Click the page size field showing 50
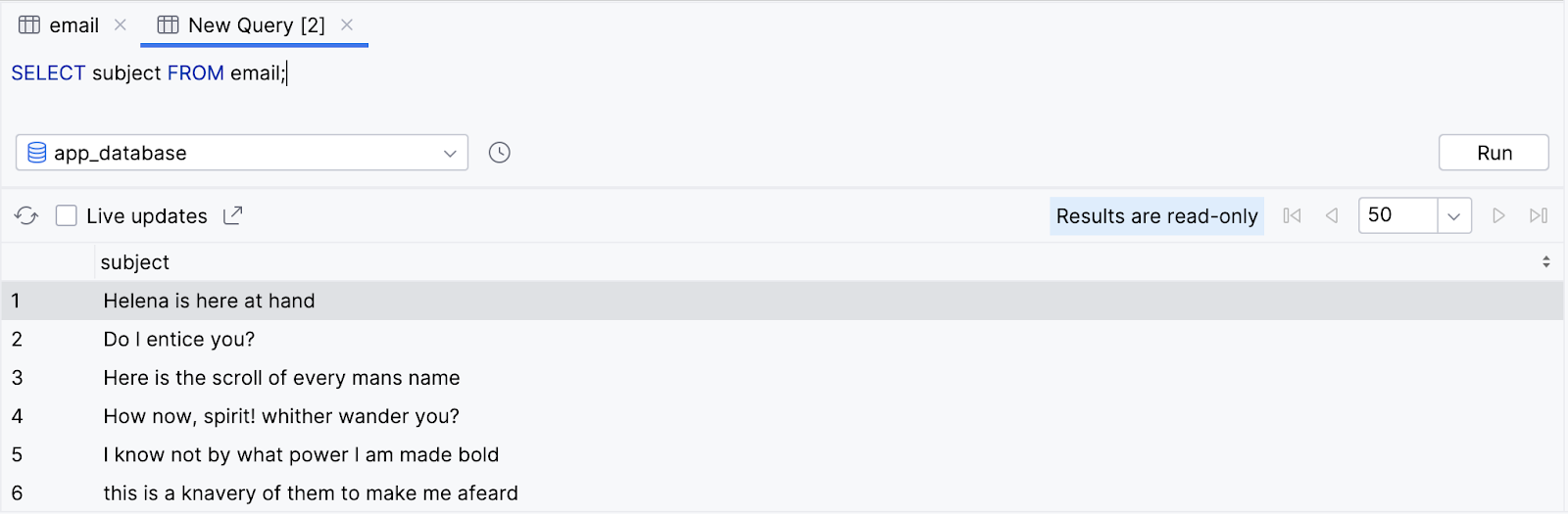This screenshot has height=514, width=1568. (x=1397, y=215)
